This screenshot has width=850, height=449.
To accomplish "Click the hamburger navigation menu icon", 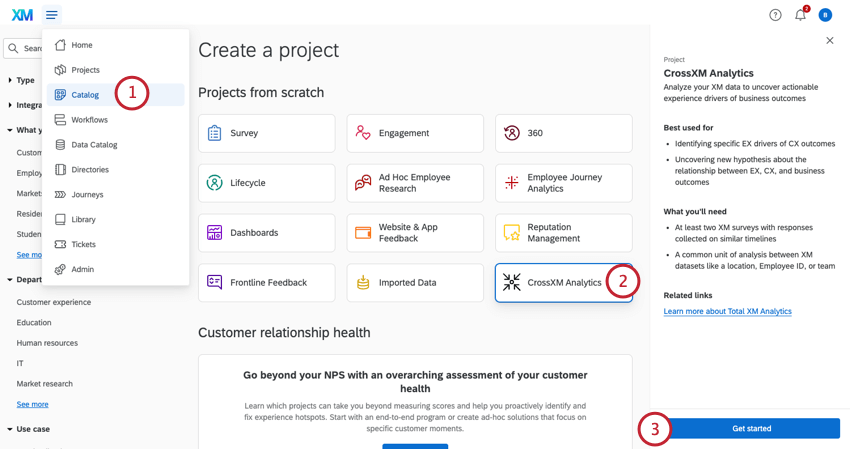I will click(52, 15).
